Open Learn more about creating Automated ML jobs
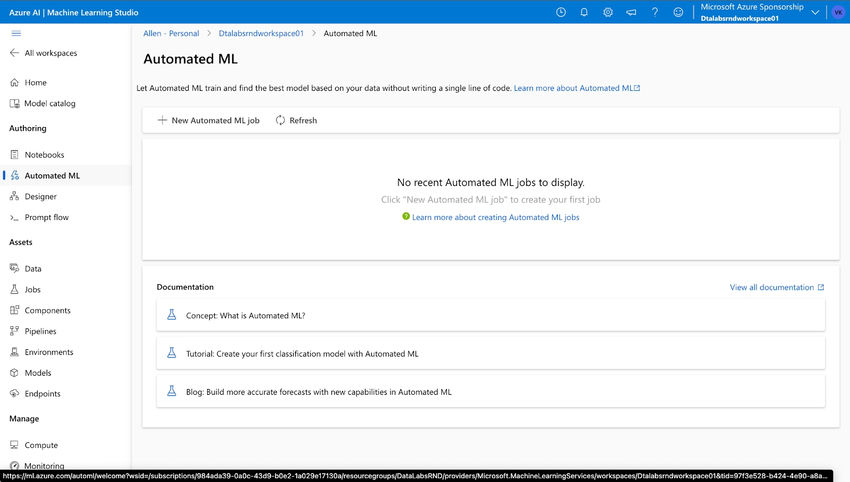 click(495, 217)
